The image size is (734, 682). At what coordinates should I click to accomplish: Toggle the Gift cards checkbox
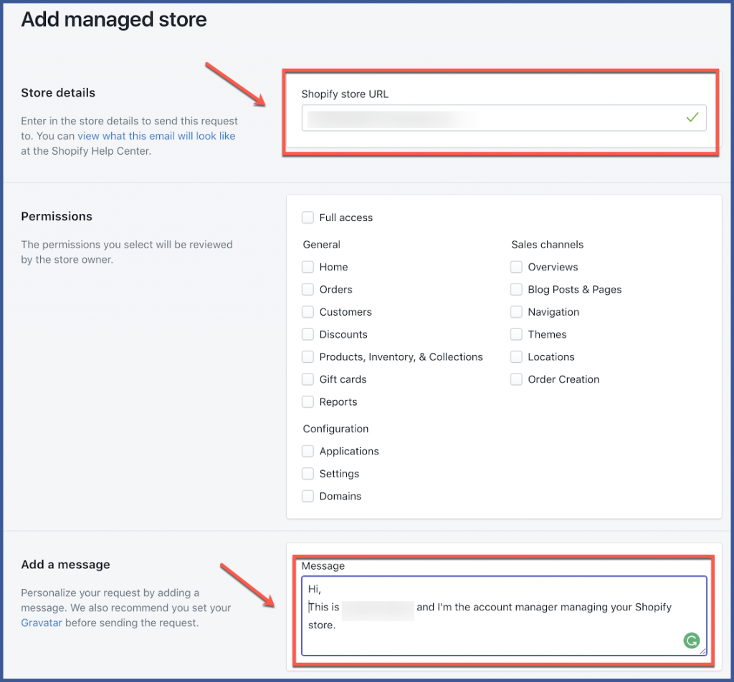point(308,379)
